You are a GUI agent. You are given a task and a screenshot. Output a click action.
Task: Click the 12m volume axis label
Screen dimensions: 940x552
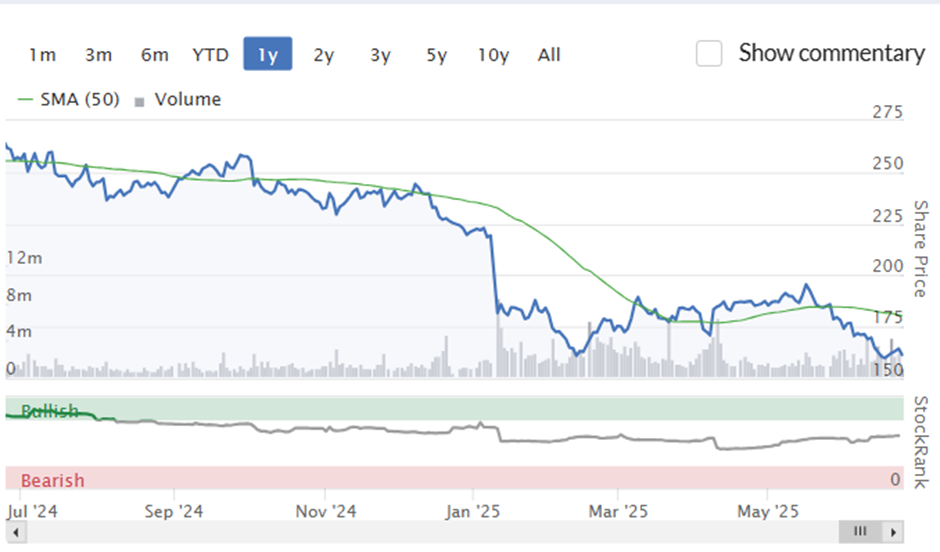[x=24, y=258]
